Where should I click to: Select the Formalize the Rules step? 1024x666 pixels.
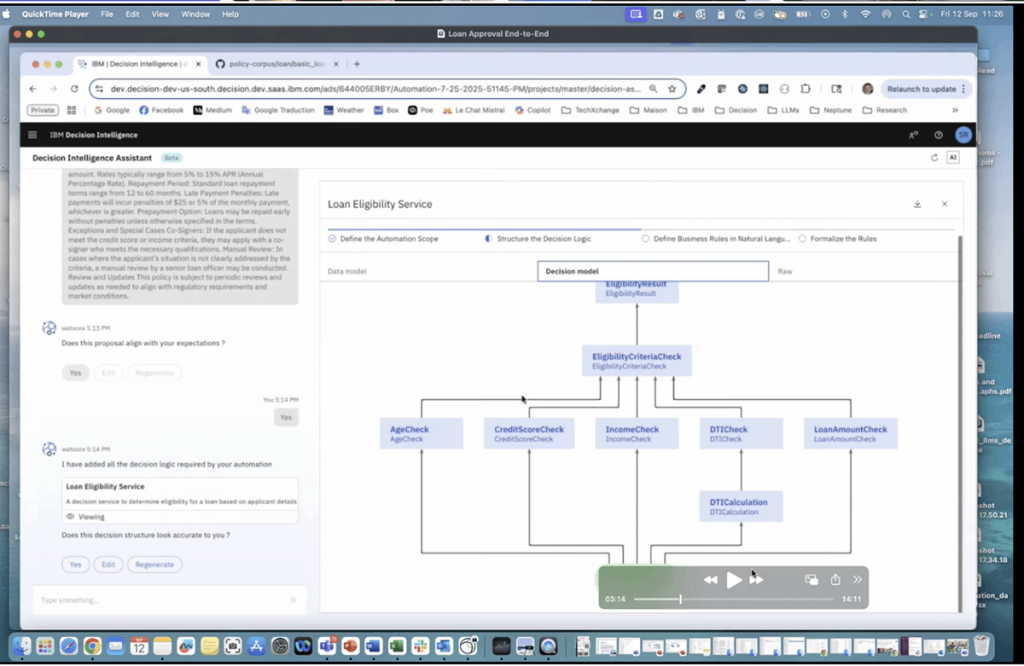point(838,238)
